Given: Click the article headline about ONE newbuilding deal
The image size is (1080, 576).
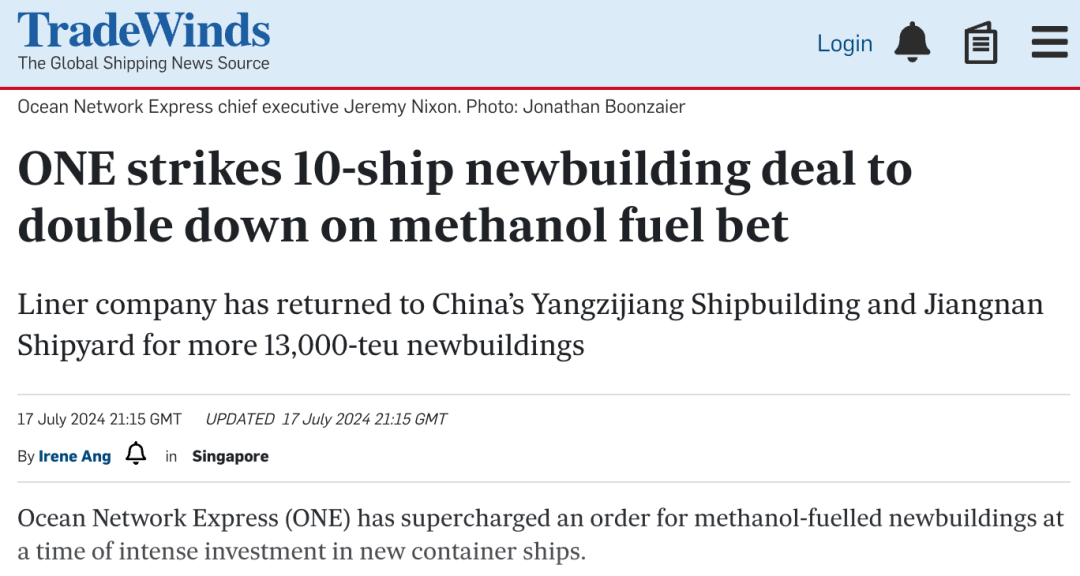Looking at the screenshot, I should tap(465, 197).
